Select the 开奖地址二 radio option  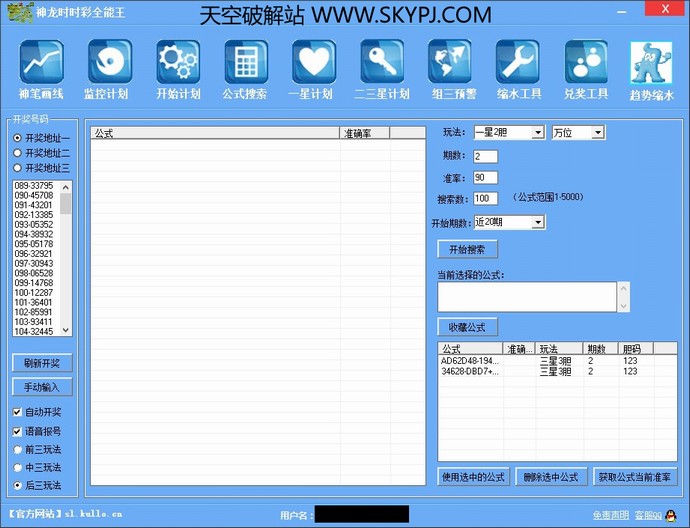pyautogui.click(x=18, y=153)
